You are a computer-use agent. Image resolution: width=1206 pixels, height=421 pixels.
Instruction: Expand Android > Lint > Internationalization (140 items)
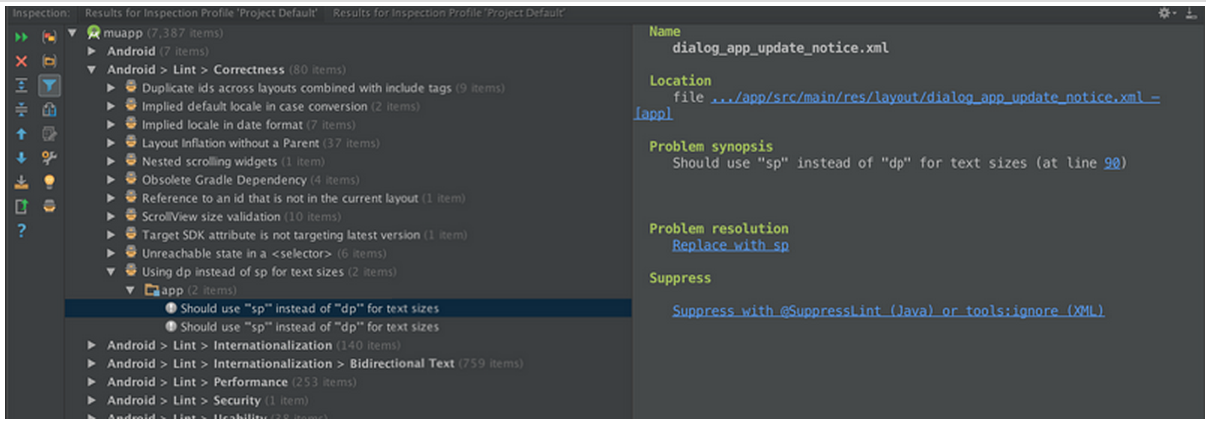coord(92,345)
